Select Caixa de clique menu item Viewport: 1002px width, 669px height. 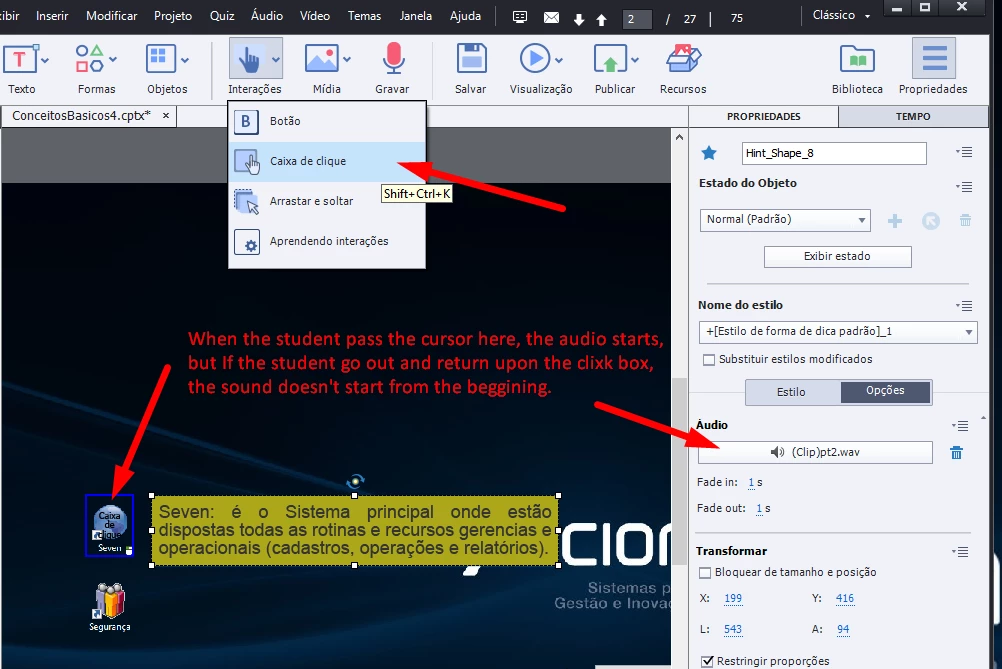(327, 161)
